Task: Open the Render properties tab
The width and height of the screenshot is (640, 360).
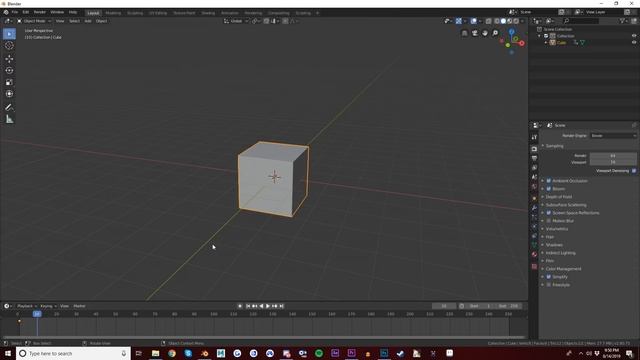Action: click(534, 149)
